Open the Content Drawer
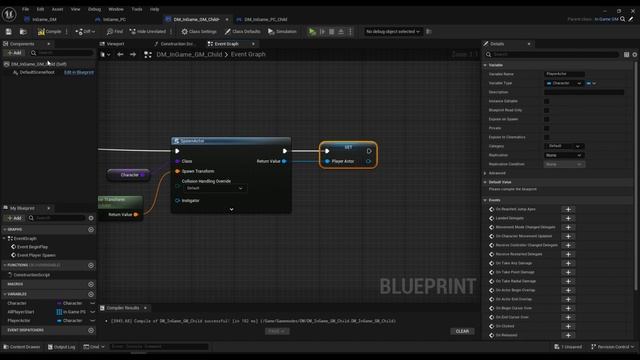The image size is (640, 360). (x=22, y=347)
